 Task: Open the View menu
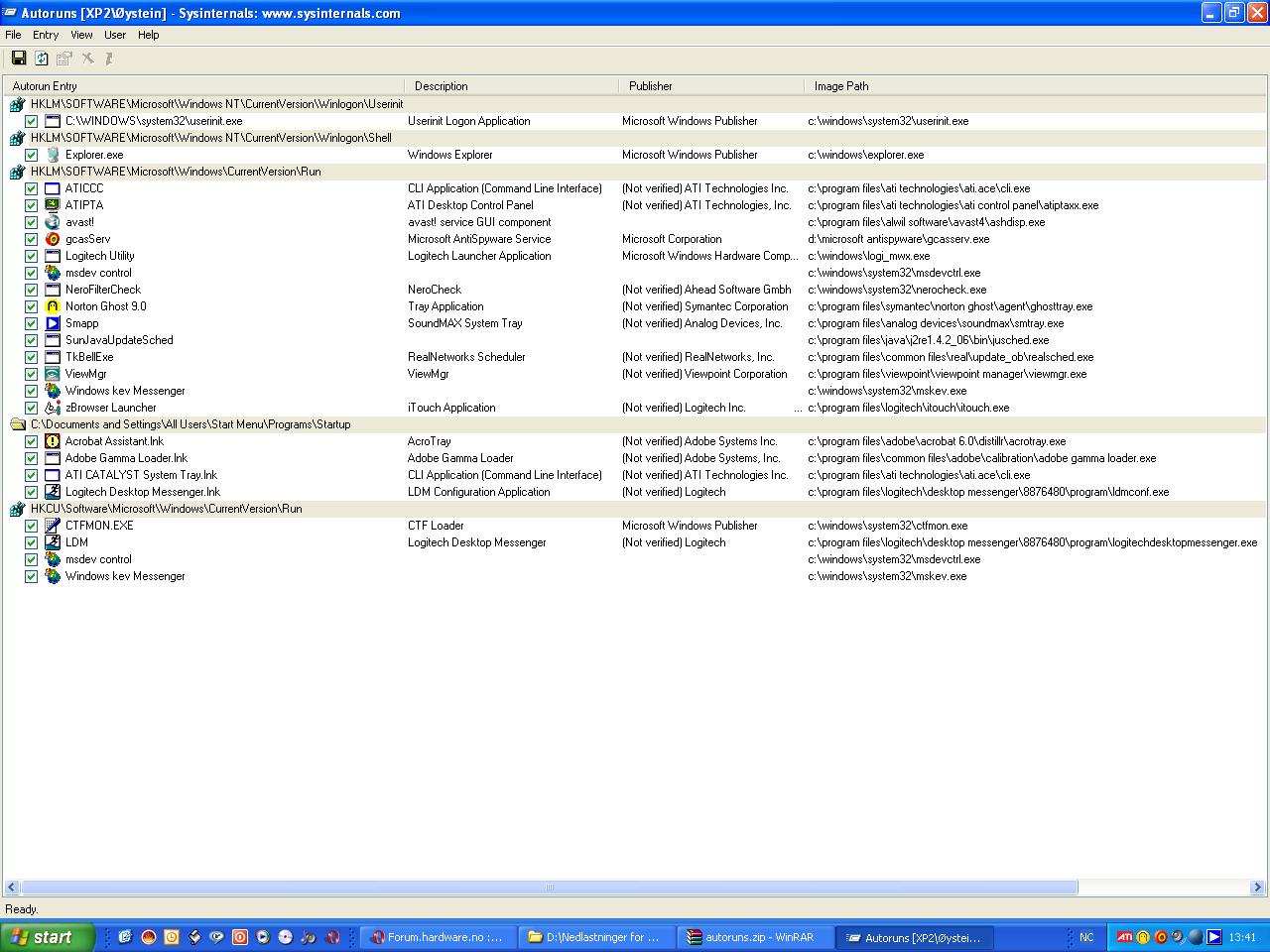coord(81,35)
